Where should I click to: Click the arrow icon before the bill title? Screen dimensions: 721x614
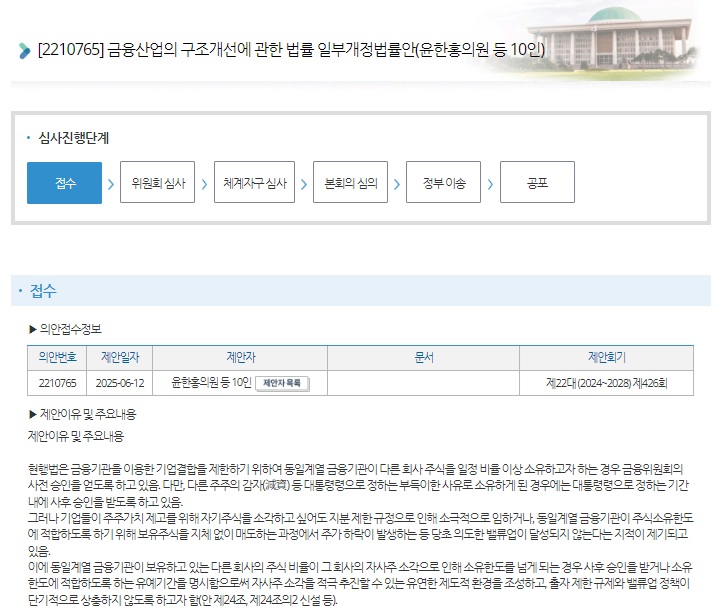point(24,51)
